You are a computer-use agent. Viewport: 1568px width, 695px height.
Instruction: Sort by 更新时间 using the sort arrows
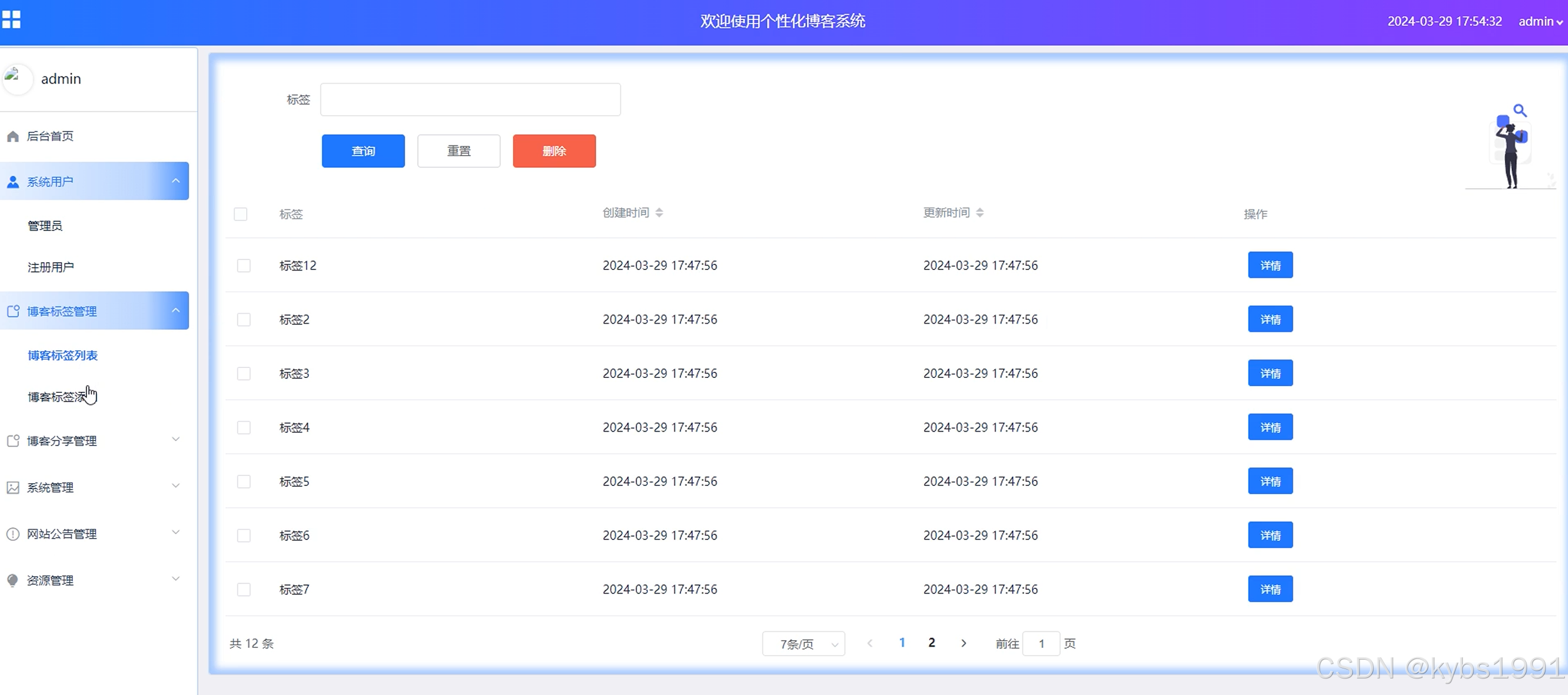979,212
